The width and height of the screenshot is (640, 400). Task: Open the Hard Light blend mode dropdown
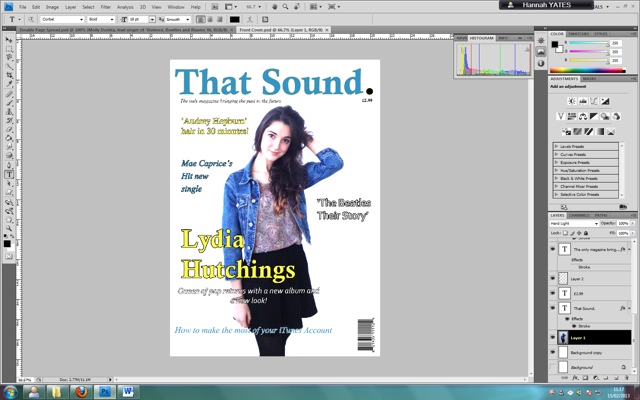click(574, 224)
